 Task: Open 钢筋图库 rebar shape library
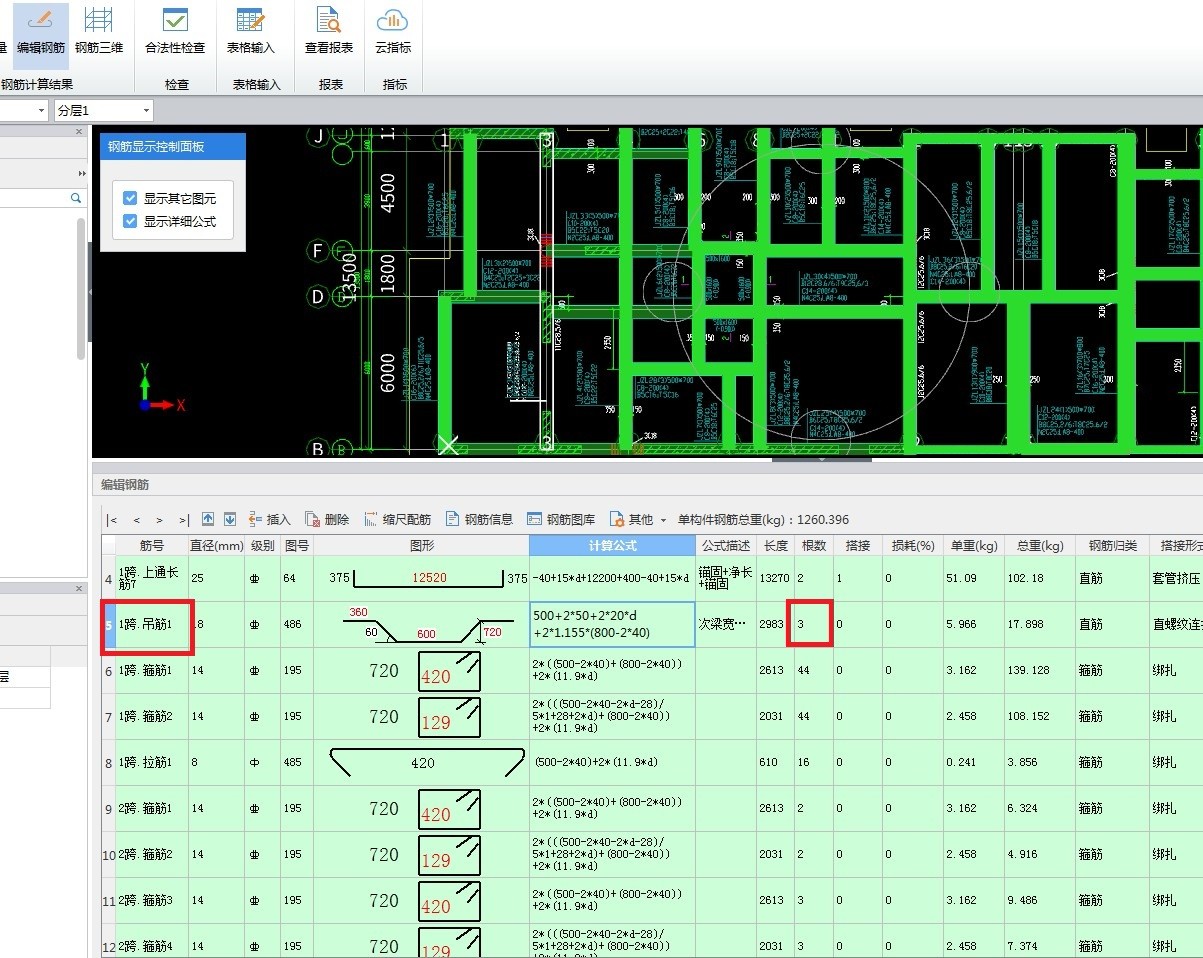(x=561, y=519)
